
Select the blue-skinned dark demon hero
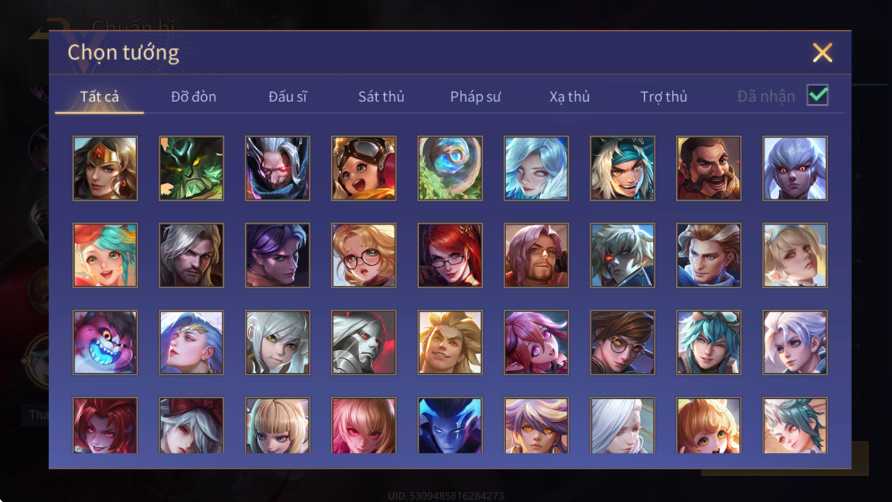click(450, 425)
